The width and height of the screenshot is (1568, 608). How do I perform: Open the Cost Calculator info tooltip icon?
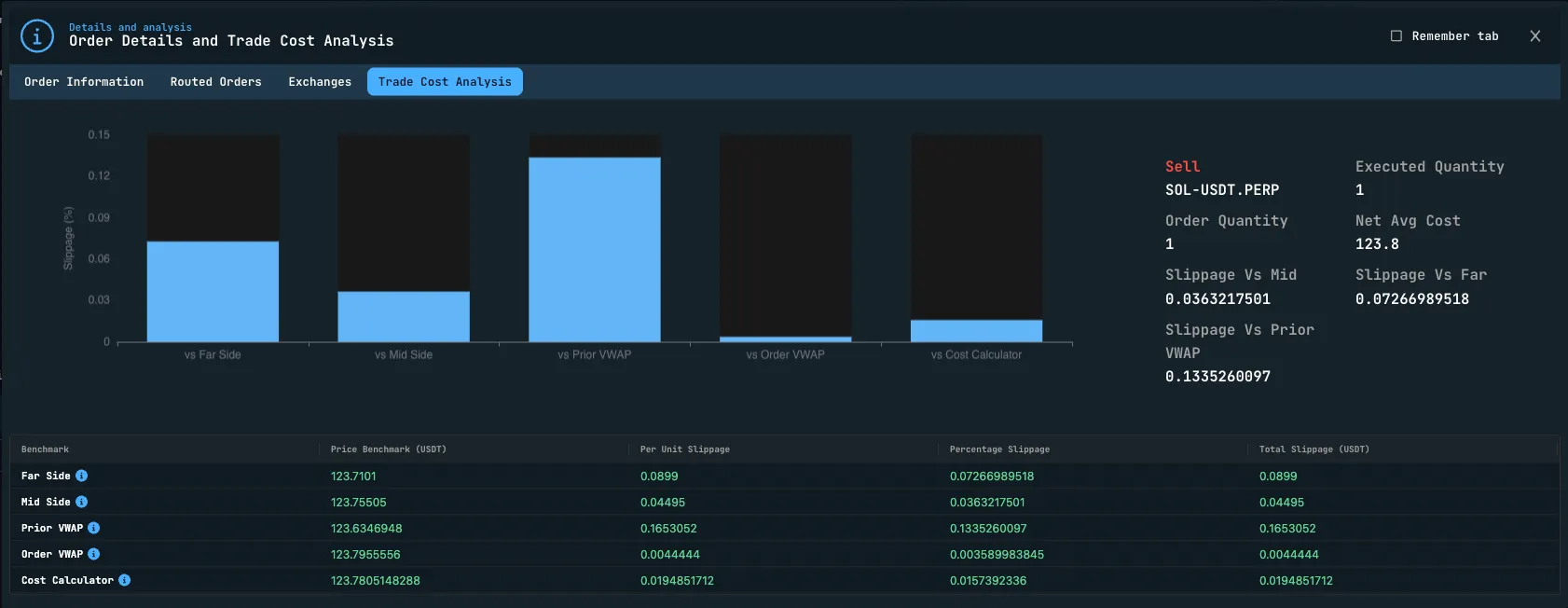pos(124,580)
